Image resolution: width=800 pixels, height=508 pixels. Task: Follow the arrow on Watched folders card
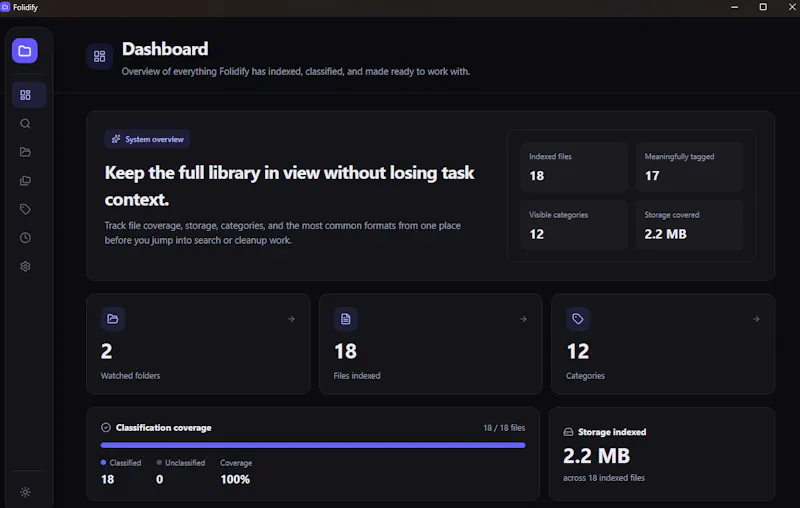coord(291,319)
